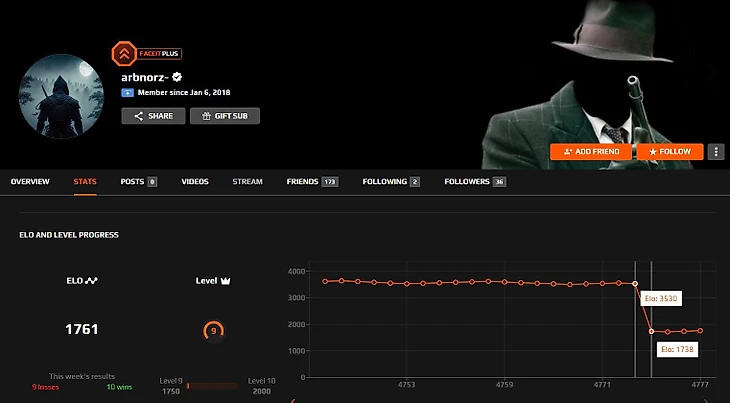Click the chart point labeled Elo: 3530
Screen dimensions: 730x403
635,283
